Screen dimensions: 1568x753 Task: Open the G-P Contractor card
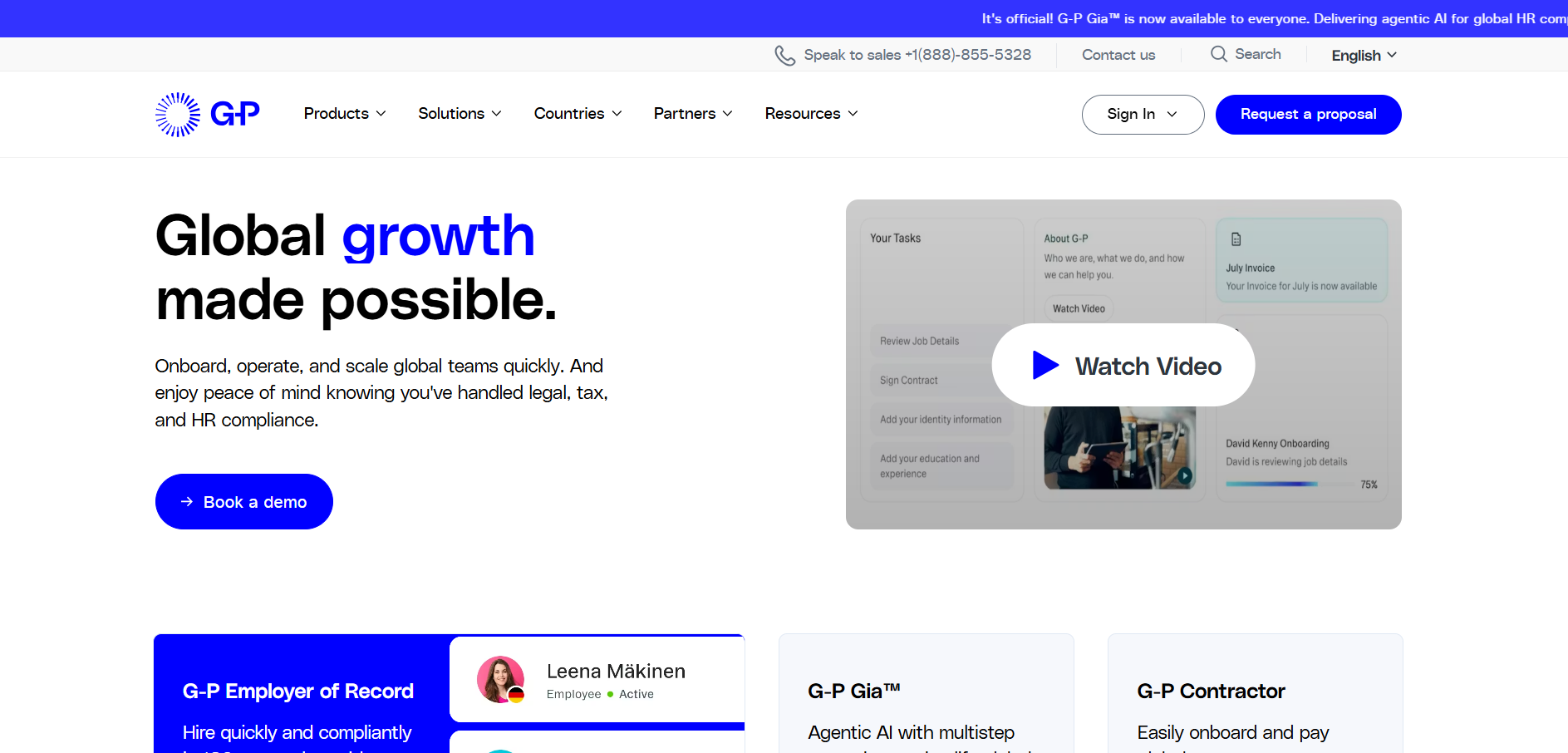(1255, 693)
